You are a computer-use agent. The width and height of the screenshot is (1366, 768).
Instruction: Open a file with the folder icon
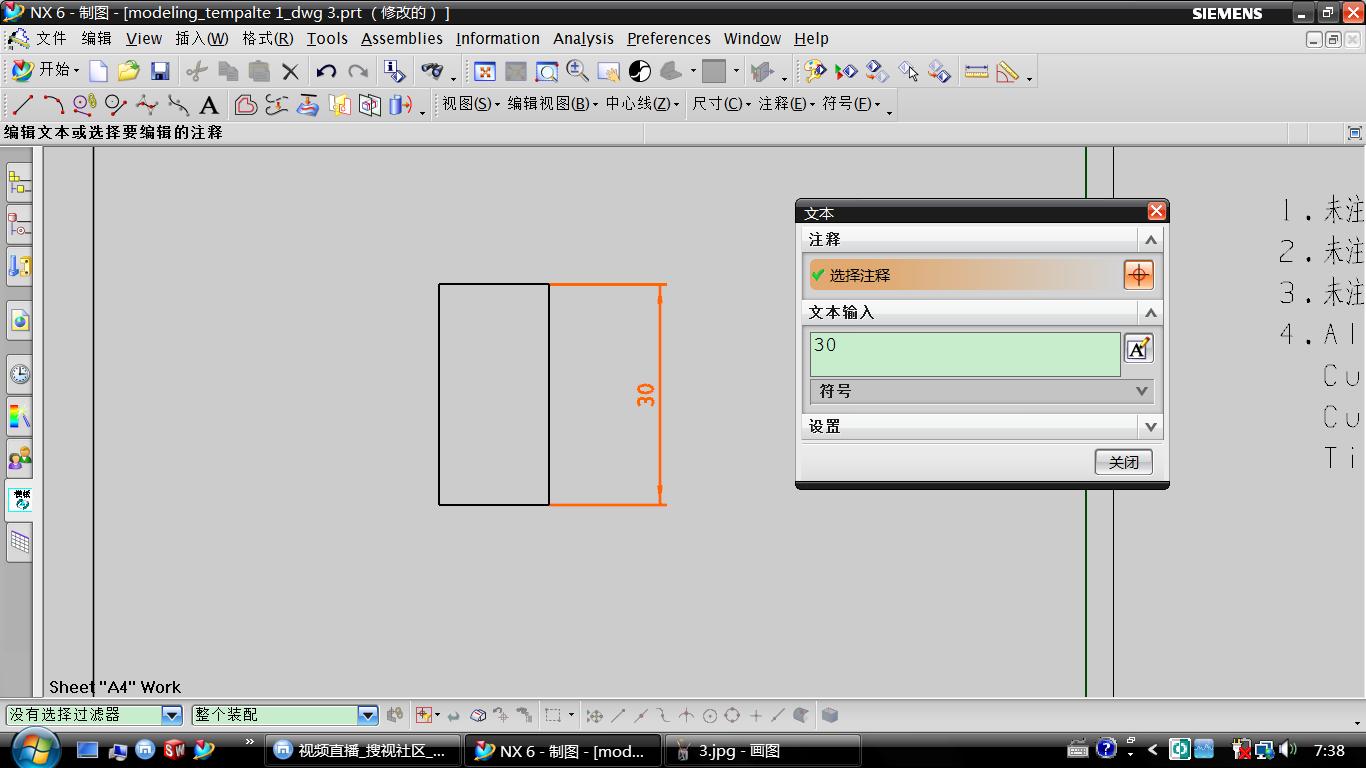coord(128,71)
